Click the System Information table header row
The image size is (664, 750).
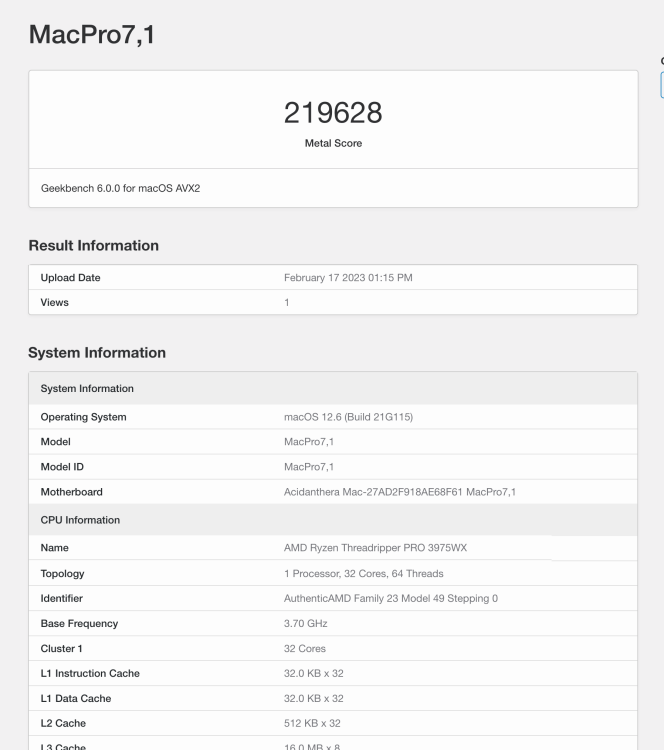333,388
